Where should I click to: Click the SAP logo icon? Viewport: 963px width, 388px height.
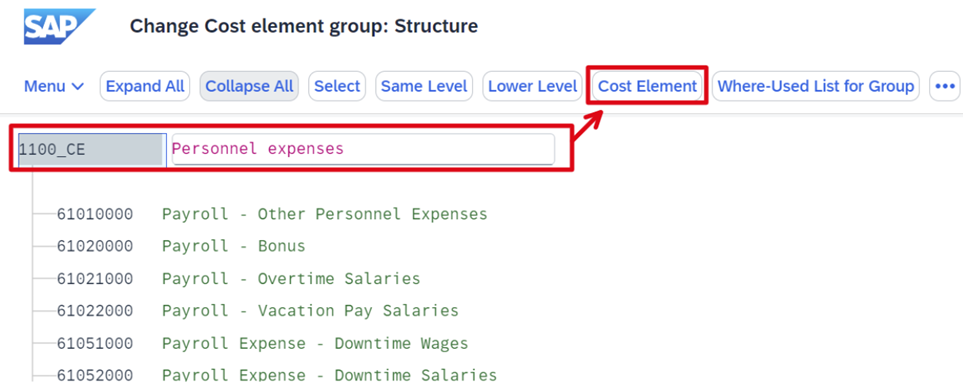(60, 26)
